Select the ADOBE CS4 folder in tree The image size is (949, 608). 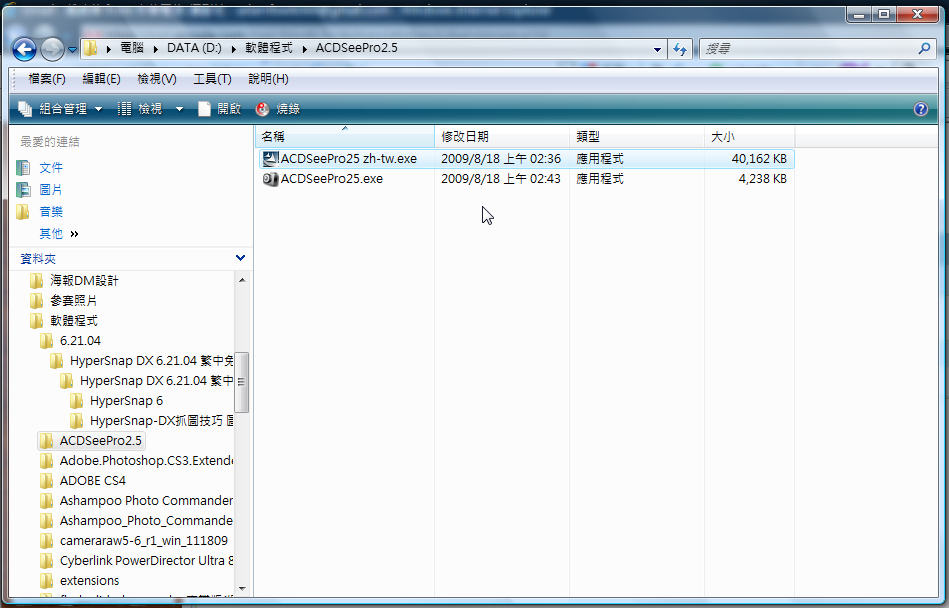click(x=93, y=480)
